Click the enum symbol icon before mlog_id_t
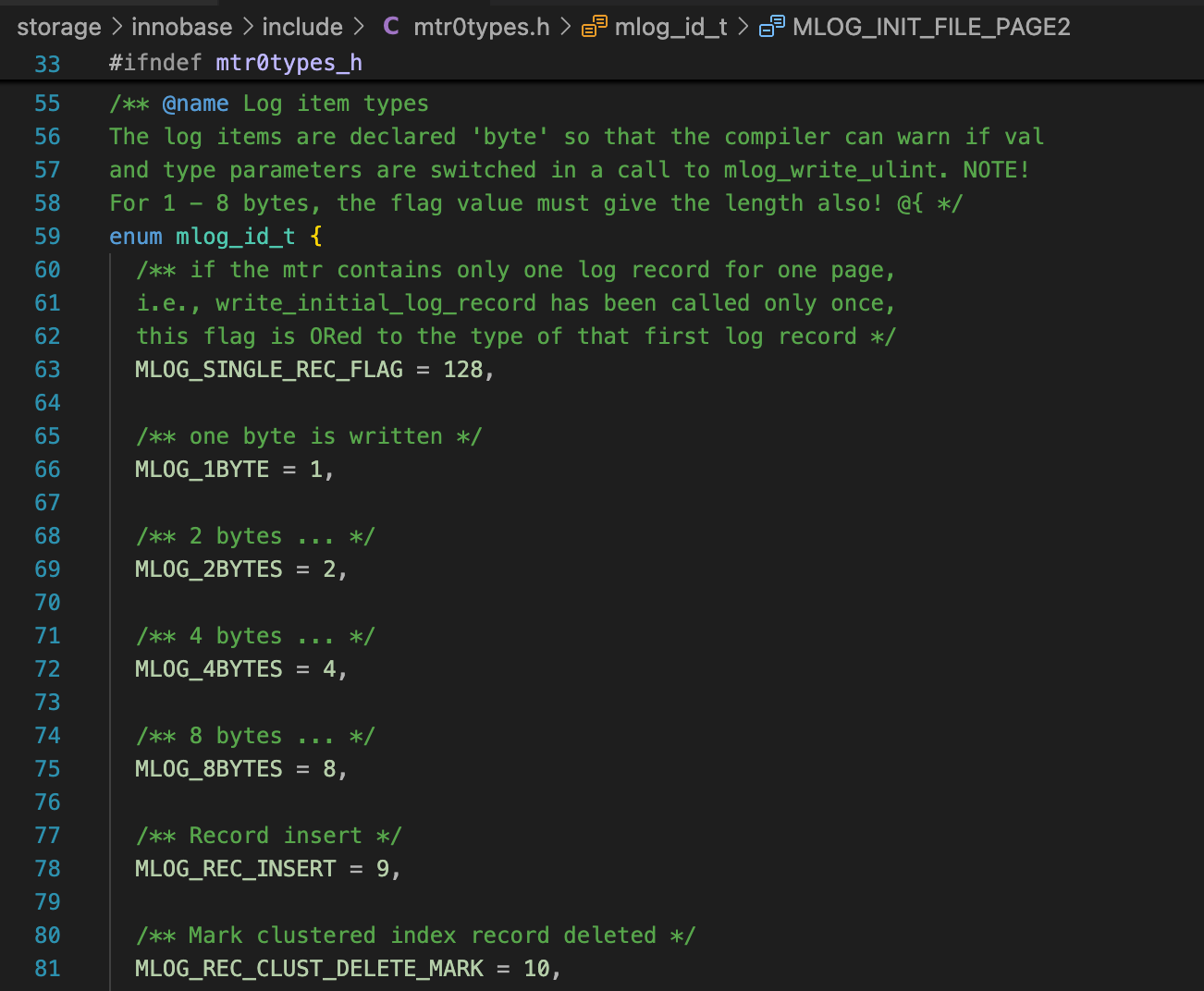 594,27
